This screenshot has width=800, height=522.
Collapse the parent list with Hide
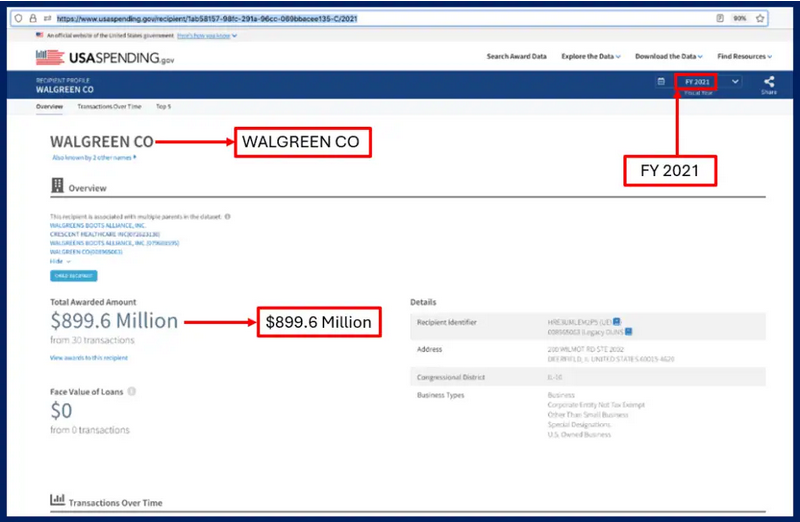point(60,261)
